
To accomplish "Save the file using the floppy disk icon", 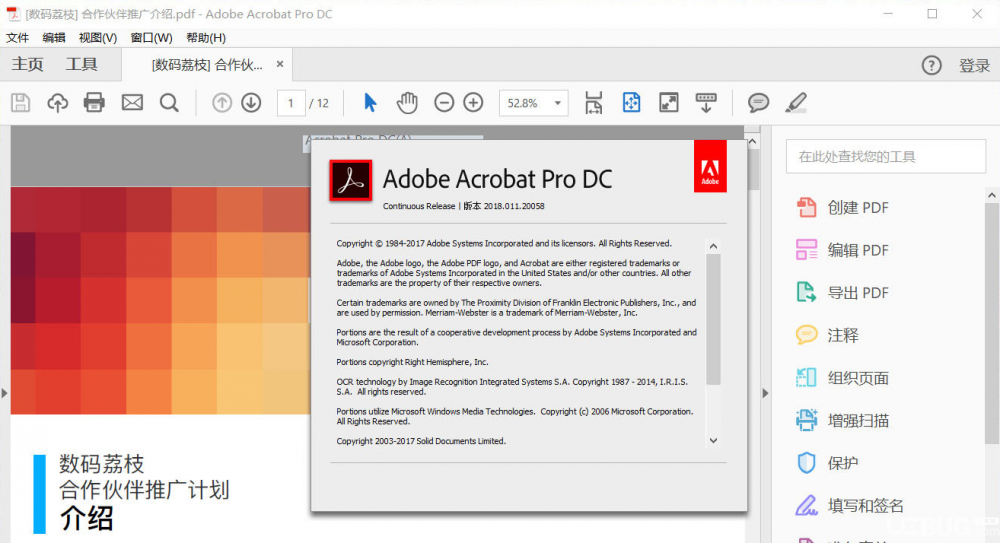I will point(20,103).
